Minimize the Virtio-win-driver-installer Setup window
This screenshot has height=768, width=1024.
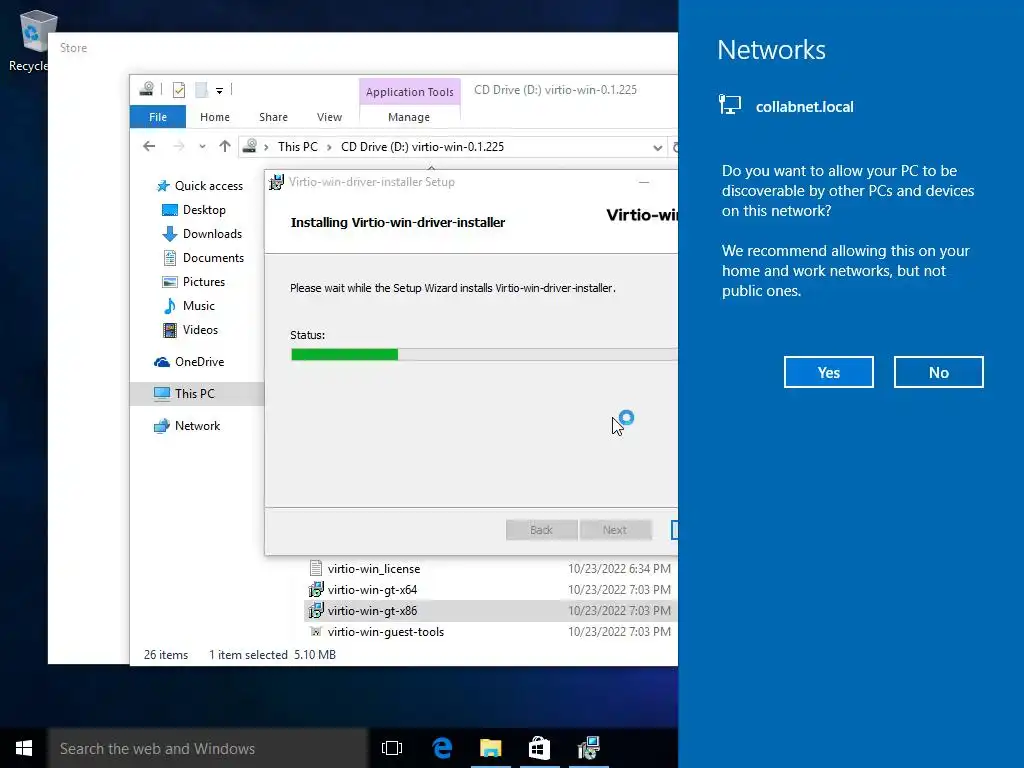click(x=644, y=182)
